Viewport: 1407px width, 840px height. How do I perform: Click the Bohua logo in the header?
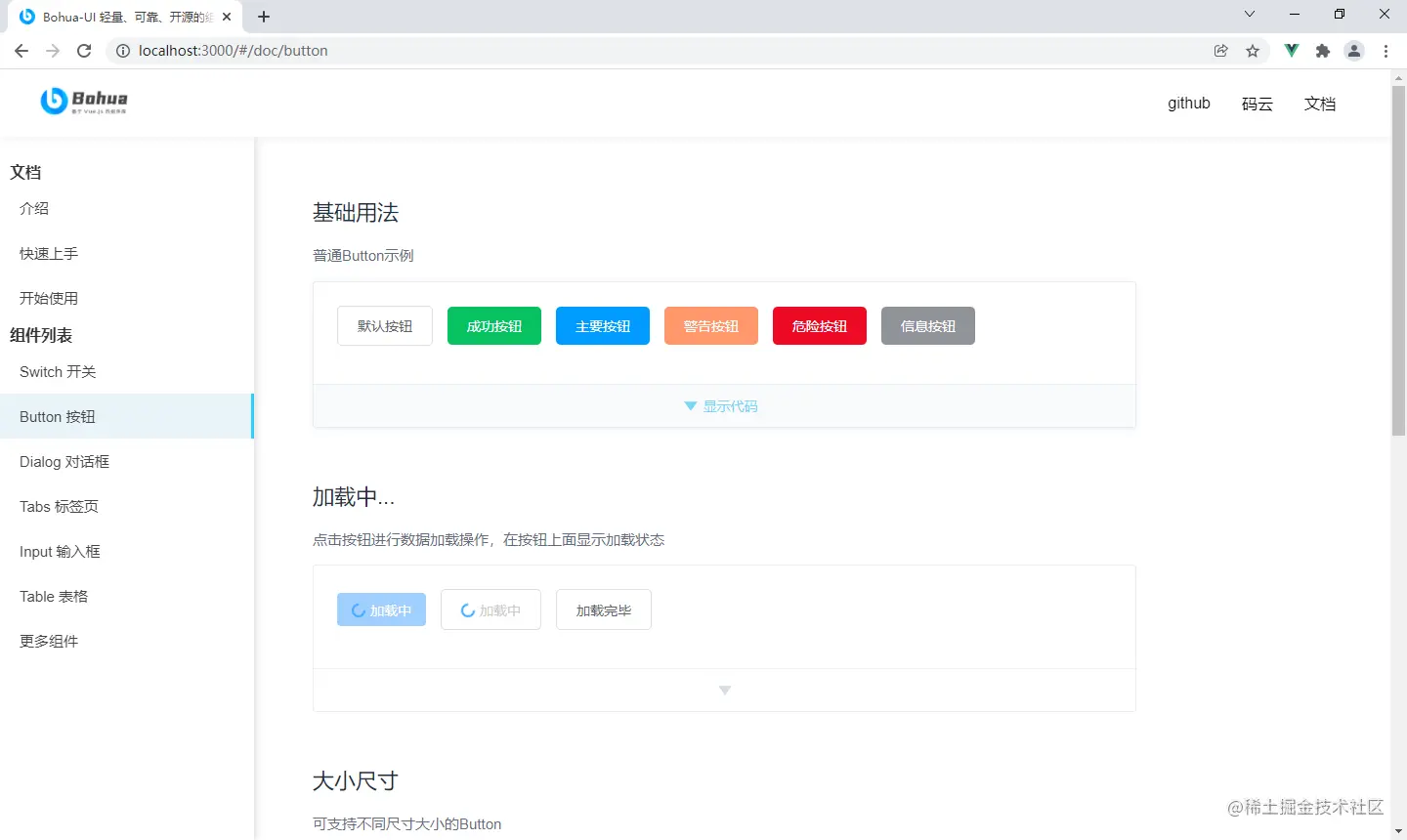[x=84, y=101]
